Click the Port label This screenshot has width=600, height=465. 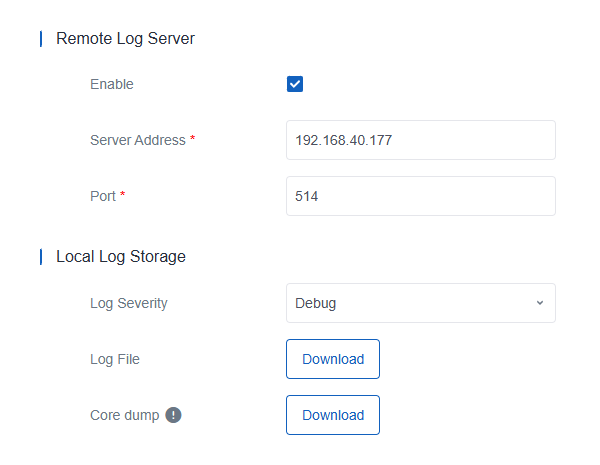103,196
